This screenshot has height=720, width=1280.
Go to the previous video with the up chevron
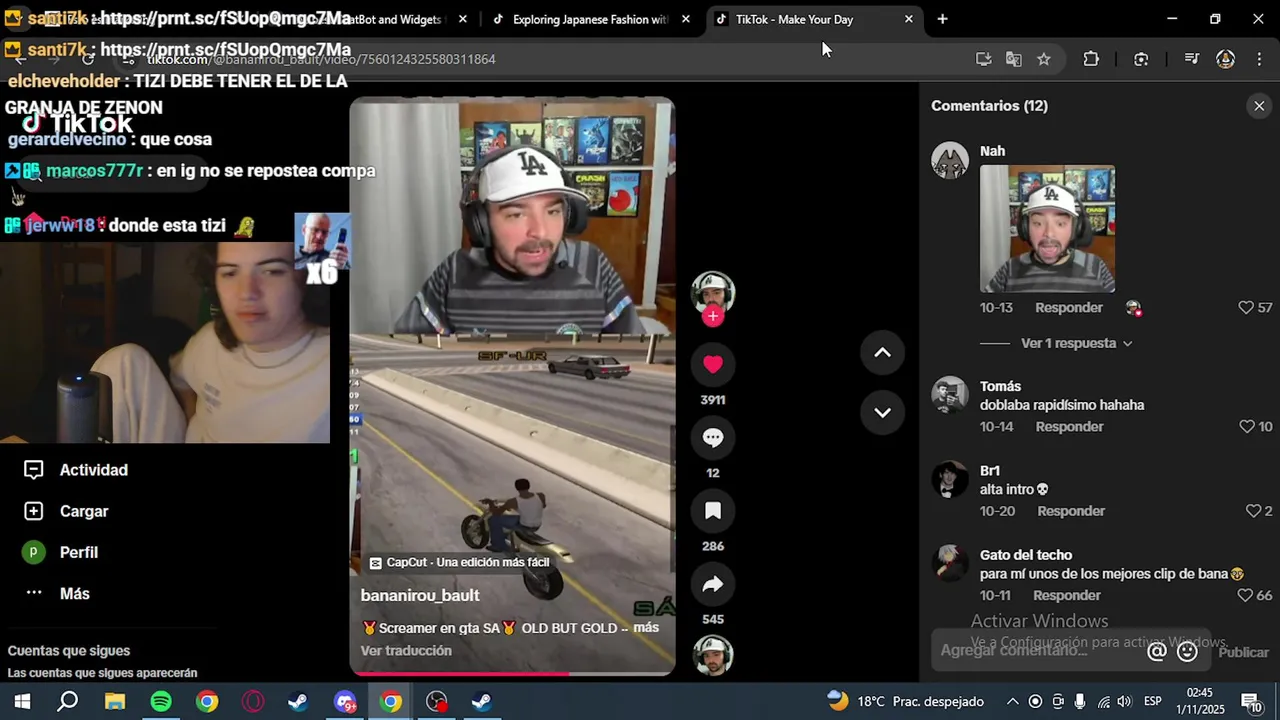882,352
